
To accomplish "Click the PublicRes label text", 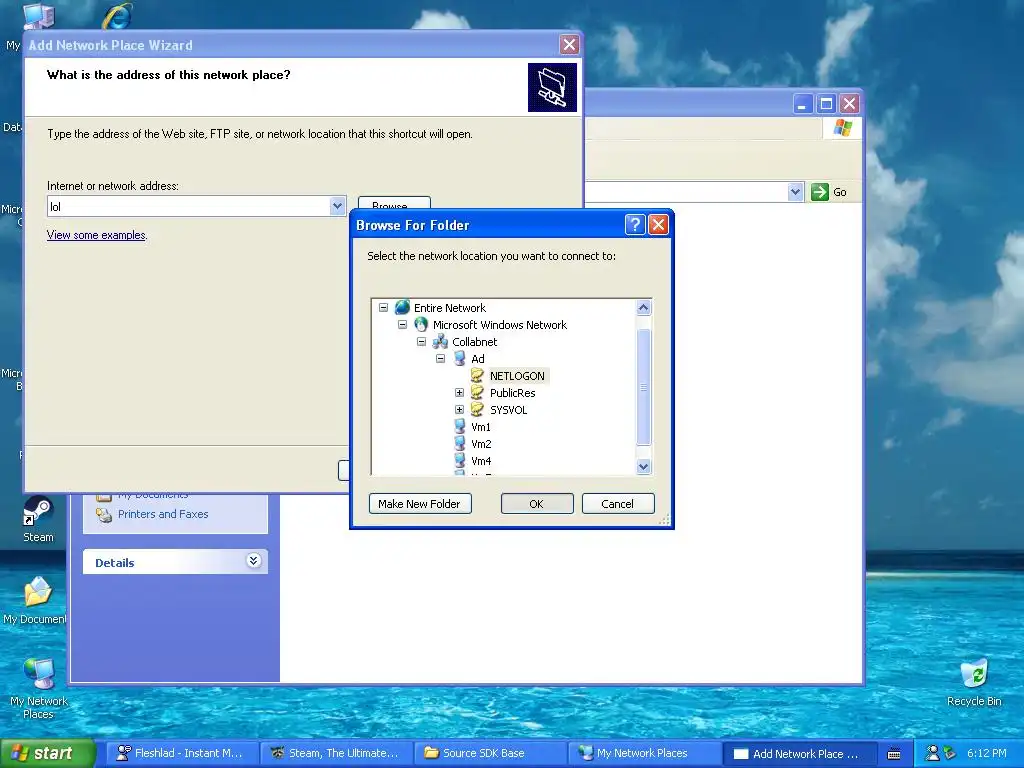I will click(x=513, y=393).
